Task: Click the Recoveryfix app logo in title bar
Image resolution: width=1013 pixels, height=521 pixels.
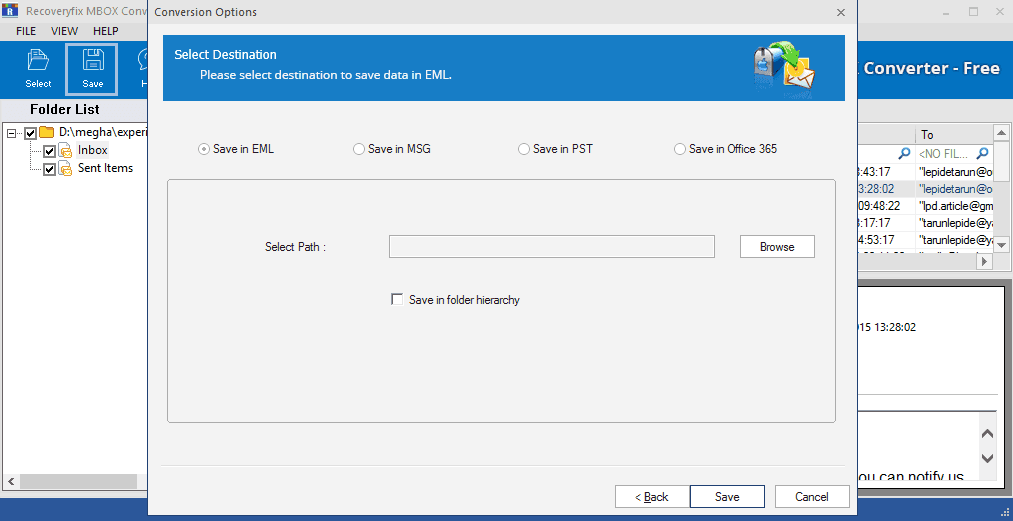Action: pyautogui.click(x=10, y=10)
